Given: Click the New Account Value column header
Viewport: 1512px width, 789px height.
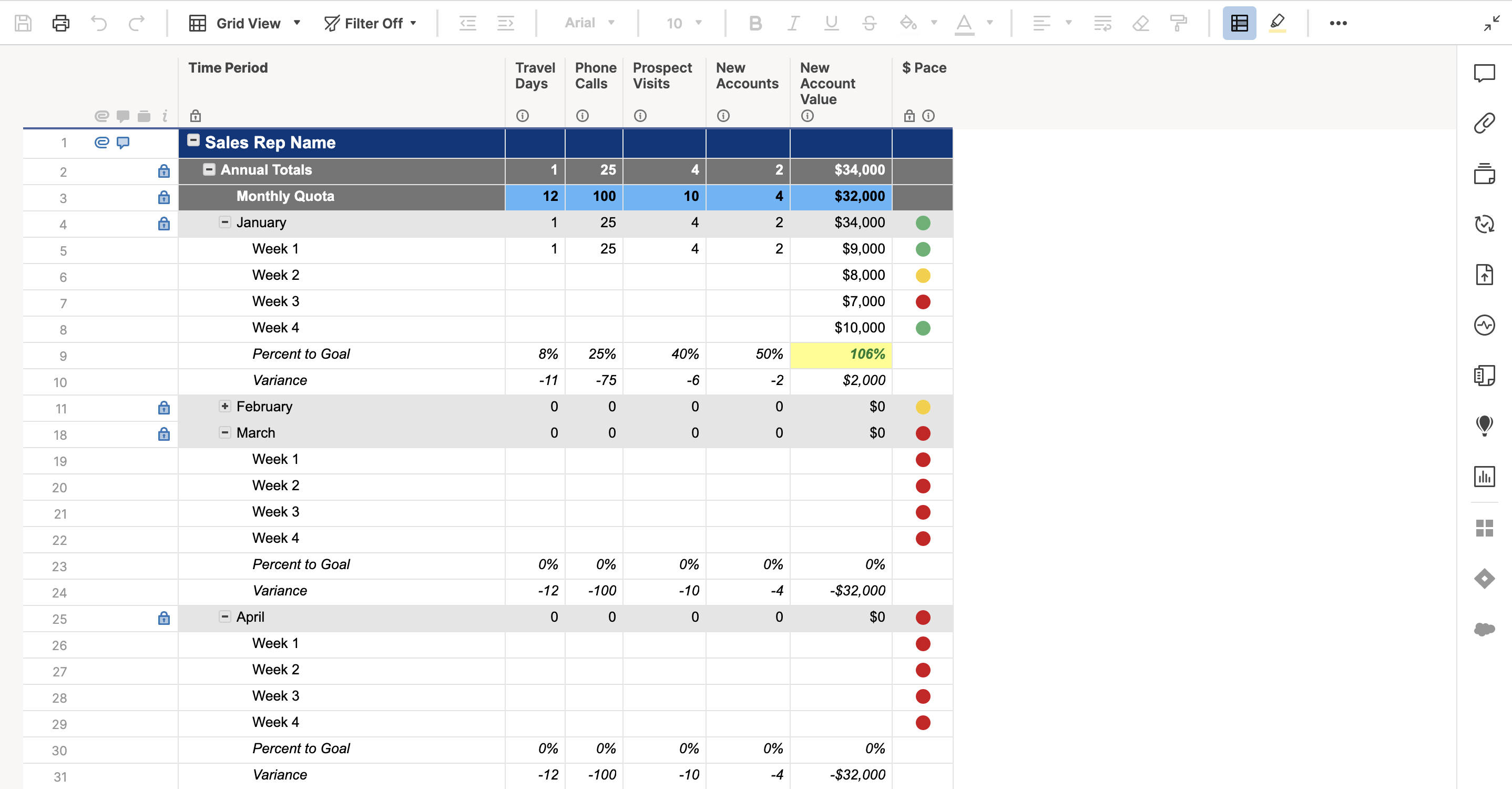Looking at the screenshot, I should click(827, 83).
